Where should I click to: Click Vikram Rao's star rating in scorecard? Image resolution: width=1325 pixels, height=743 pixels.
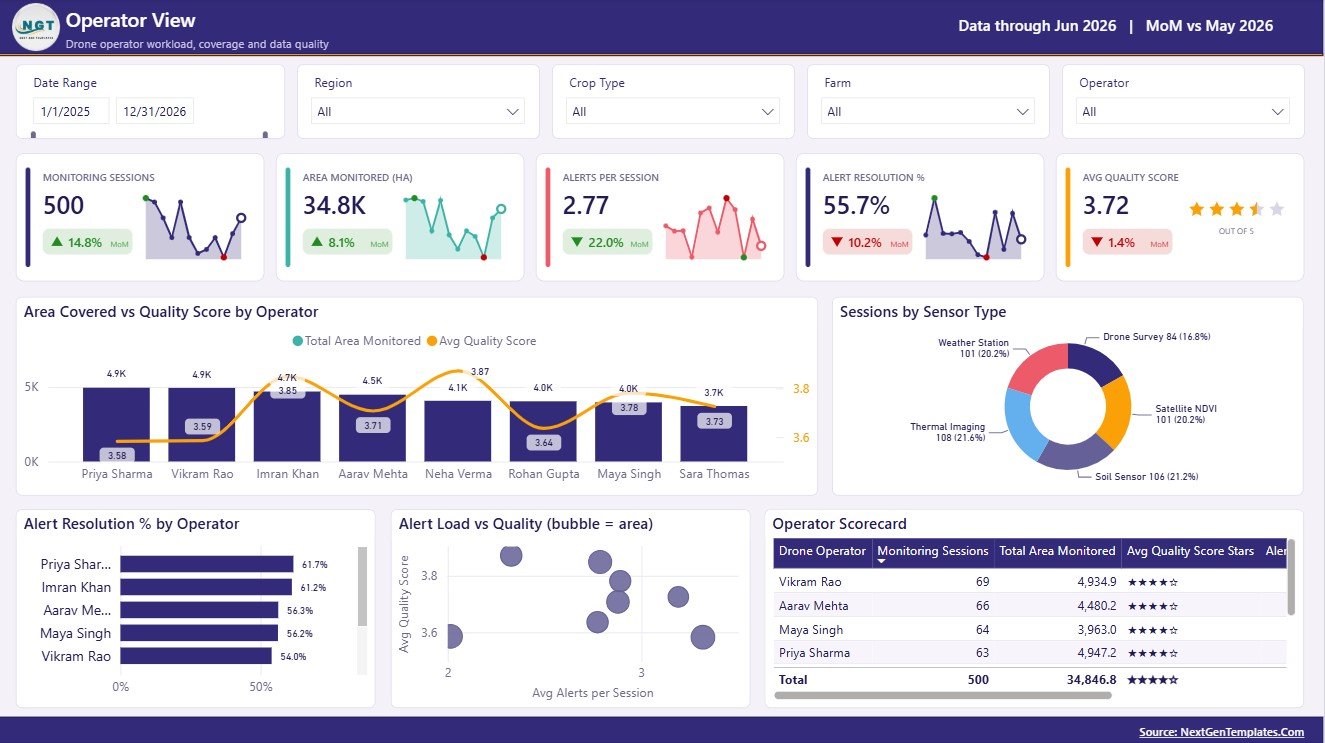(x=1153, y=582)
